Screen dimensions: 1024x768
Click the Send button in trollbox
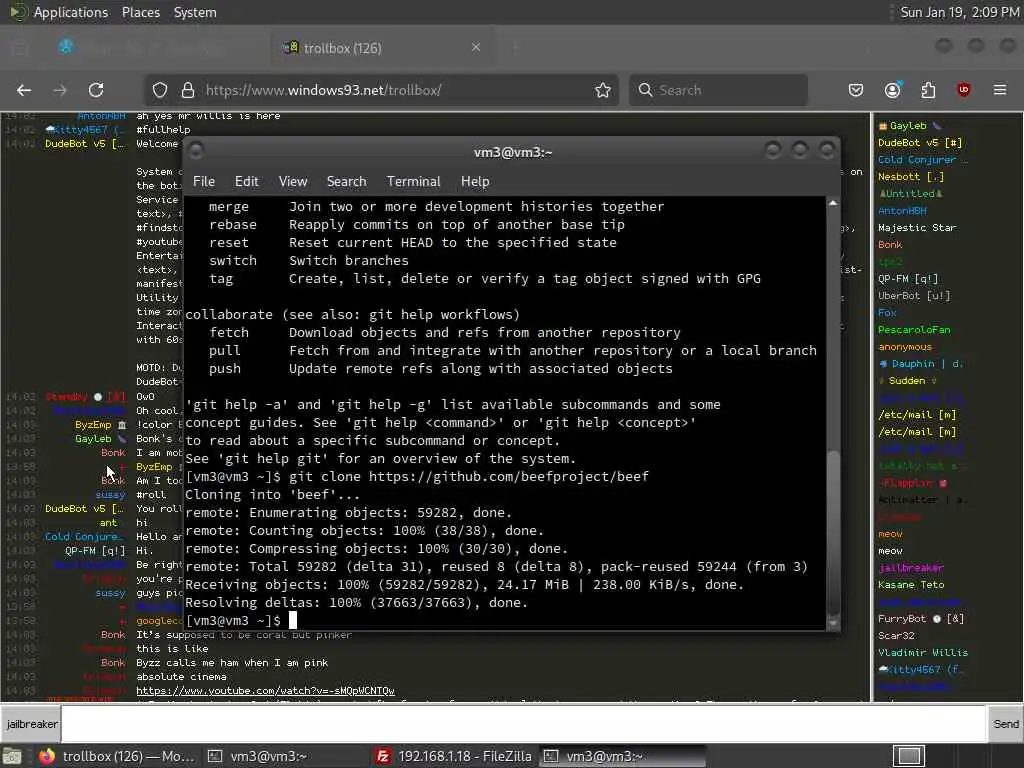point(1006,724)
